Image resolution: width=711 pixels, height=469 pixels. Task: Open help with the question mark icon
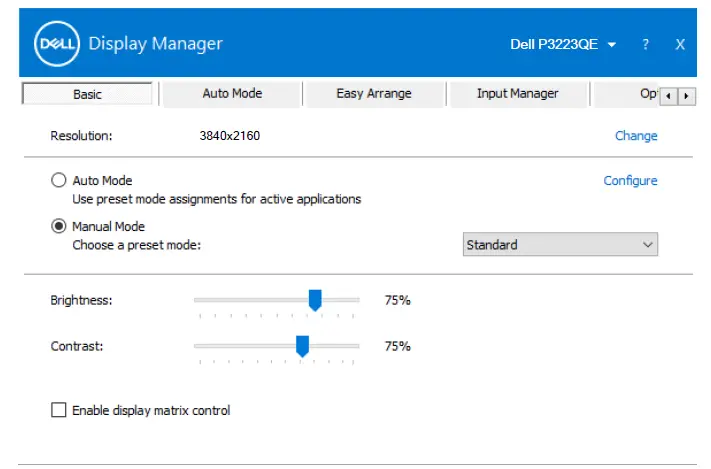pyautogui.click(x=645, y=44)
